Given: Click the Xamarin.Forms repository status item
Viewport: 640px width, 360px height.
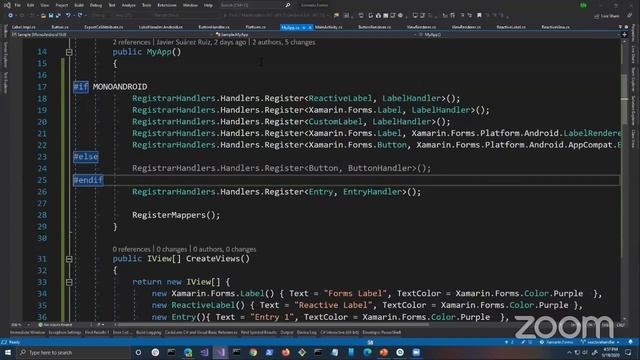Looking at the screenshot, I should (x=557, y=342).
